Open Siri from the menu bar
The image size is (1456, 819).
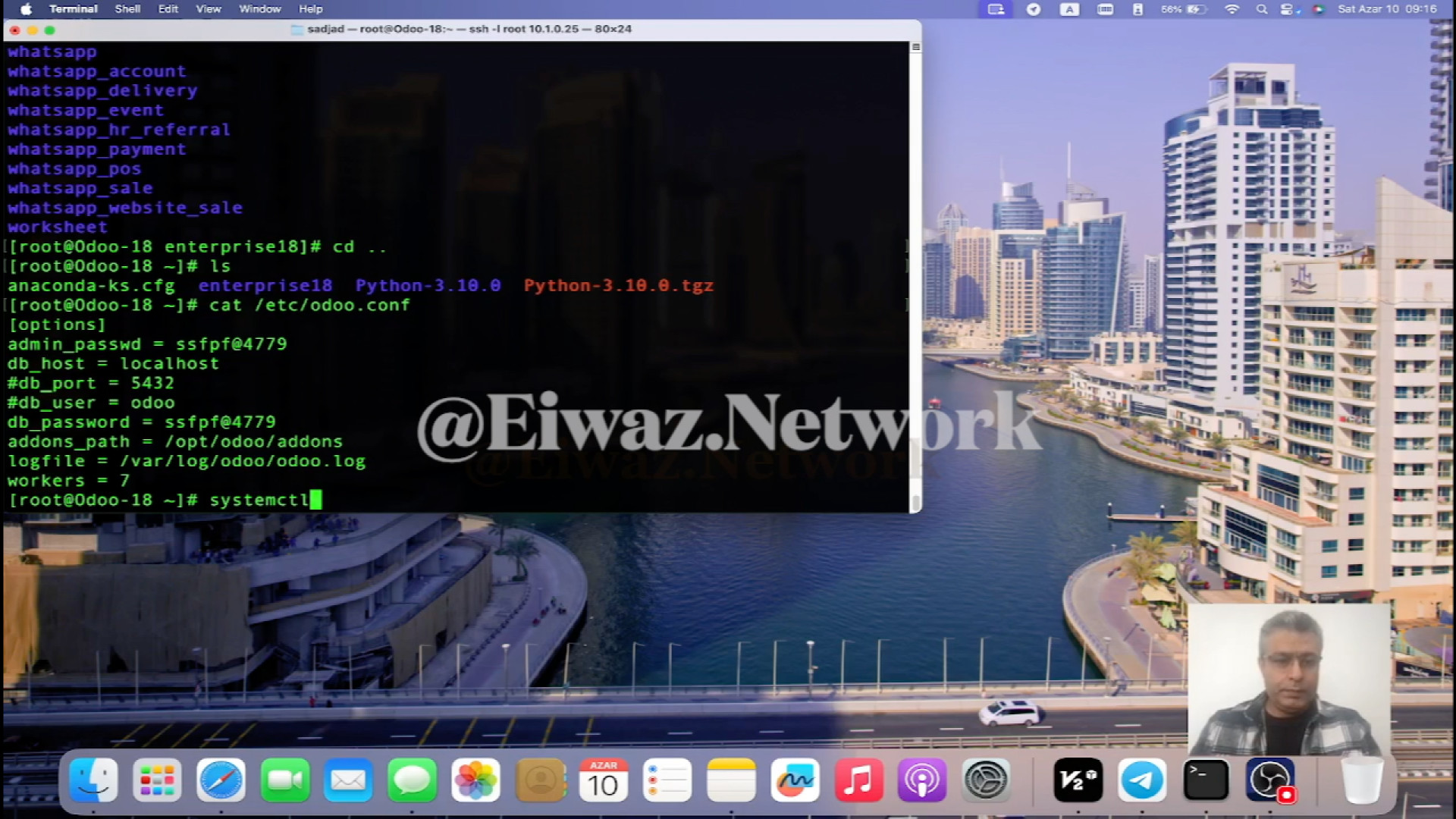(1319, 9)
